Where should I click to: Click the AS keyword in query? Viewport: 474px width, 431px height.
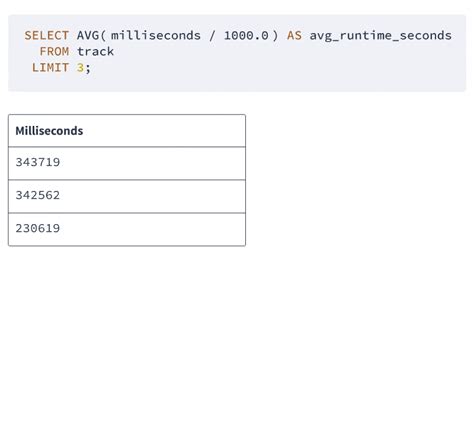click(x=294, y=35)
